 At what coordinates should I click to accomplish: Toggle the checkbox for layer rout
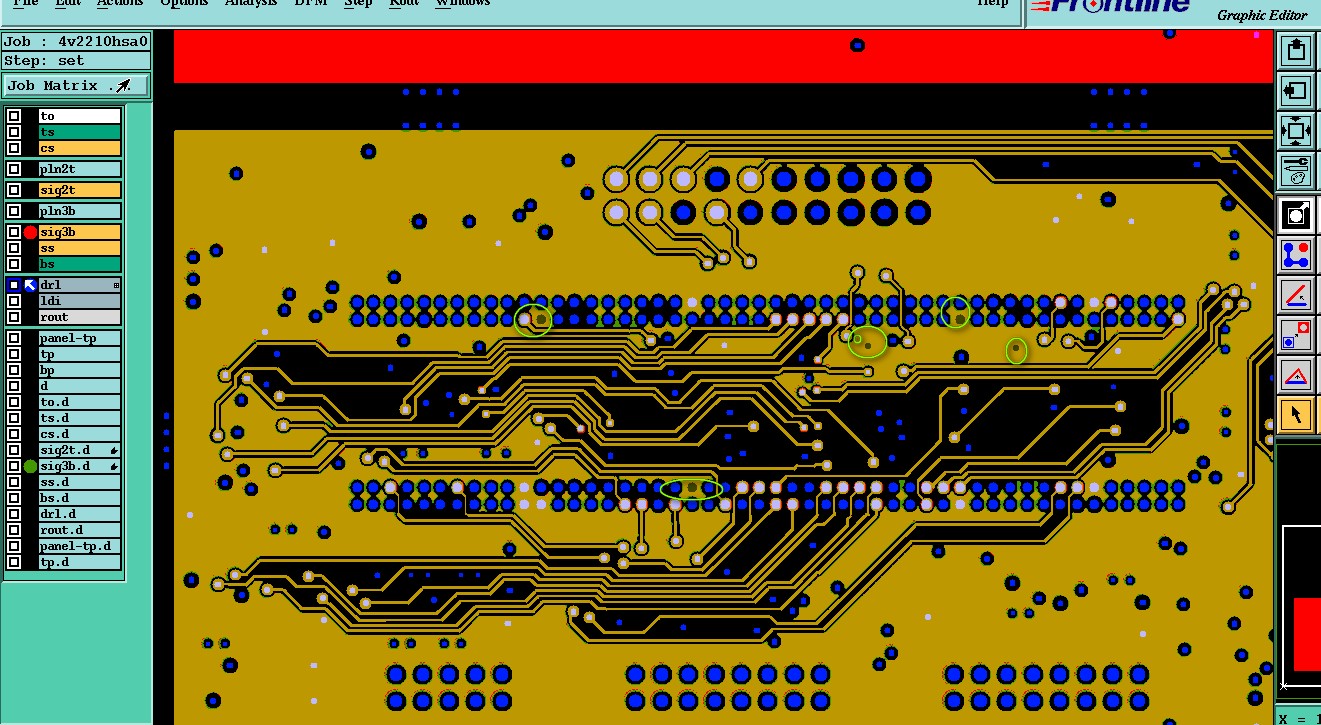click(x=14, y=317)
